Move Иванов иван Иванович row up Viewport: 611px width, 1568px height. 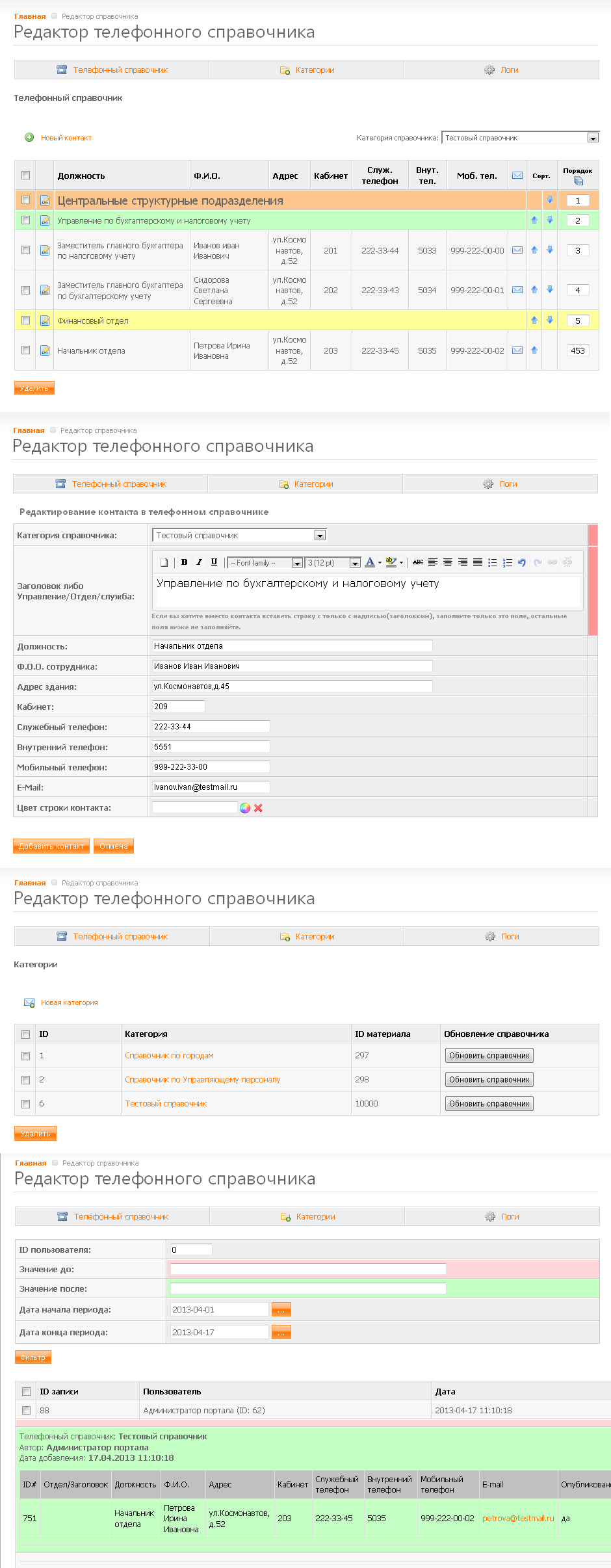534,250
